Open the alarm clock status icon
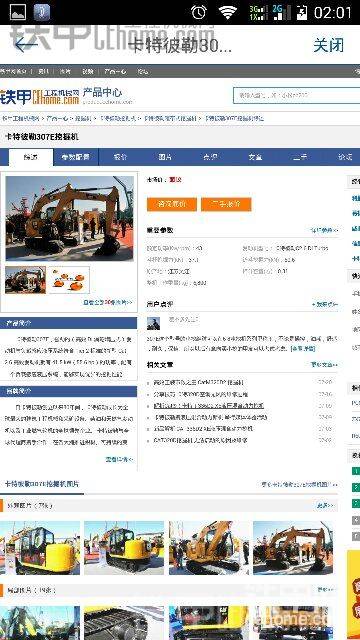 [x=199, y=12]
